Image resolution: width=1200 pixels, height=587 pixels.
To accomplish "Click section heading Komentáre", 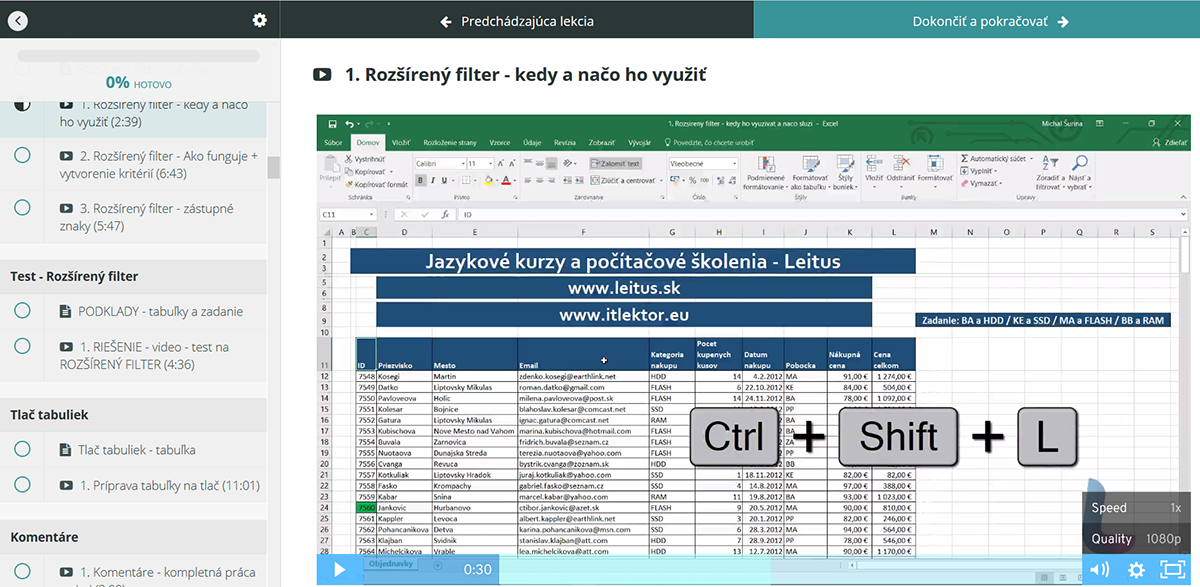I will coord(44,537).
